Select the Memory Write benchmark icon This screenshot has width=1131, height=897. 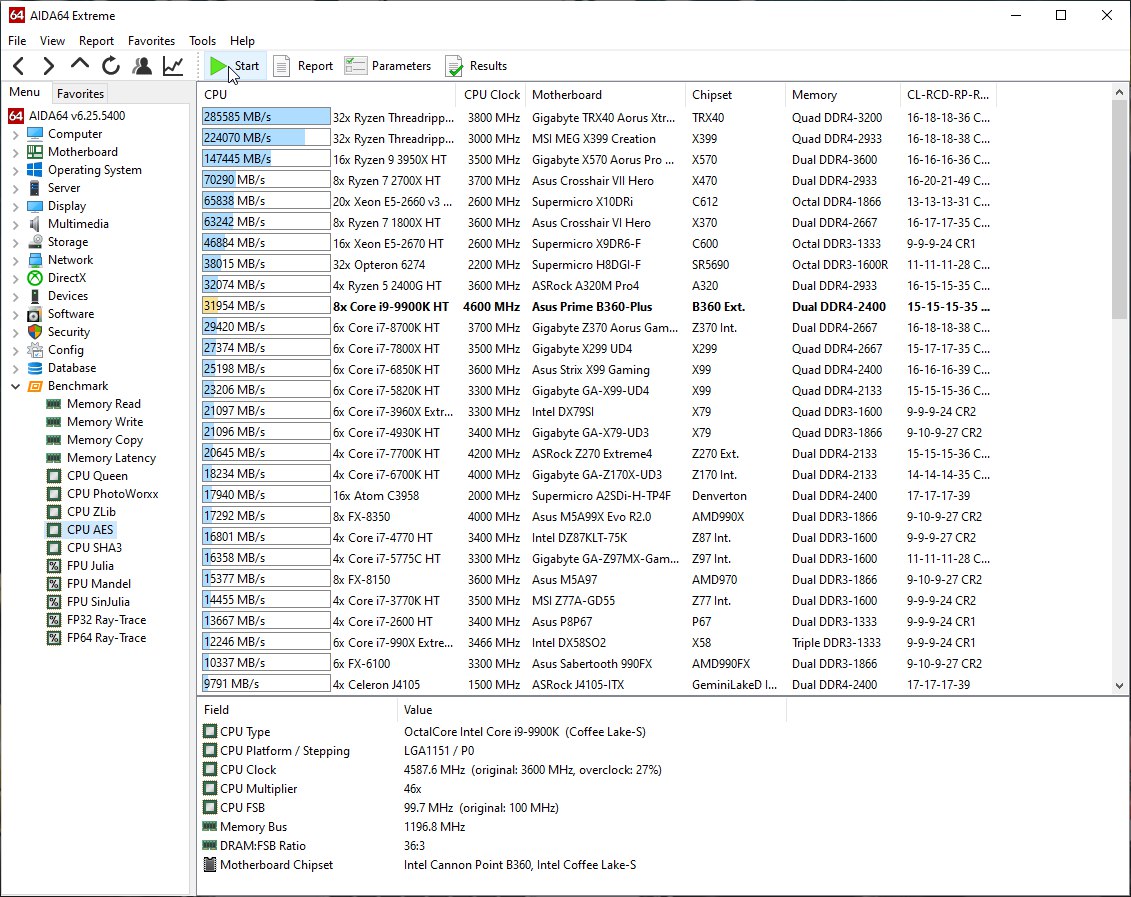click(x=53, y=422)
